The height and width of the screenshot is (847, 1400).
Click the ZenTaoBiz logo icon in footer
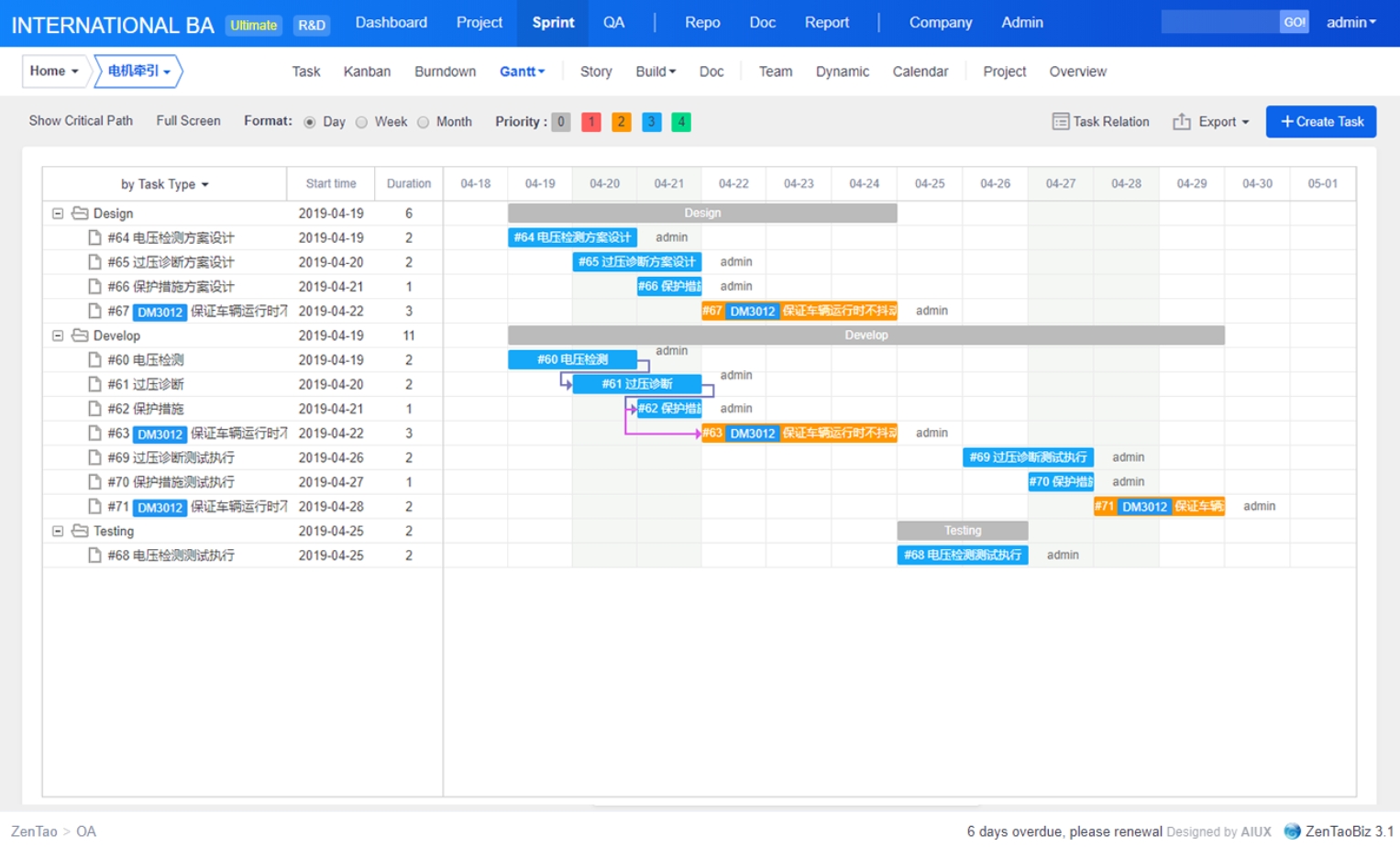(1292, 830)
